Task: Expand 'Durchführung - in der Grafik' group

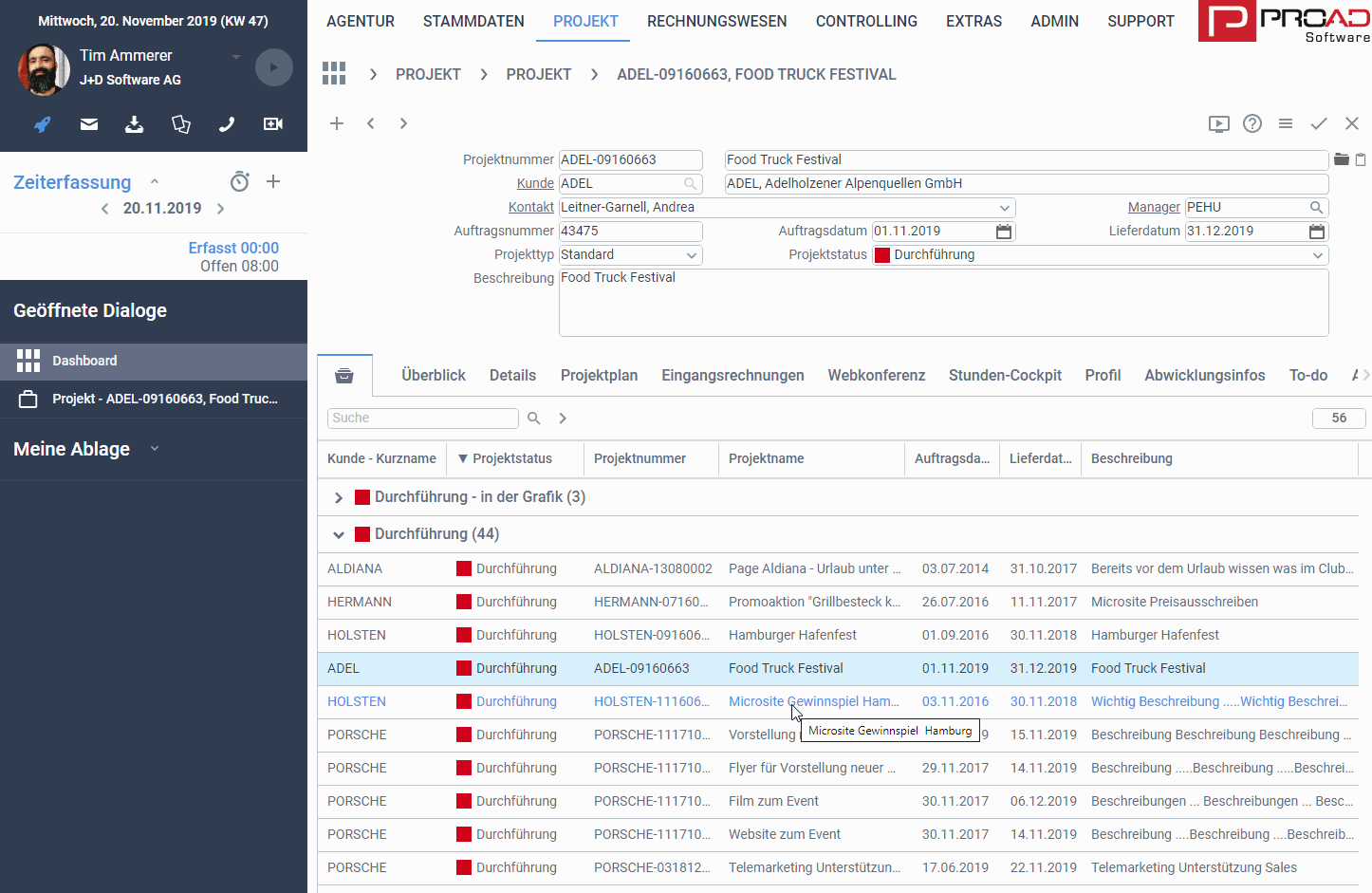Action: click(339, 497)
